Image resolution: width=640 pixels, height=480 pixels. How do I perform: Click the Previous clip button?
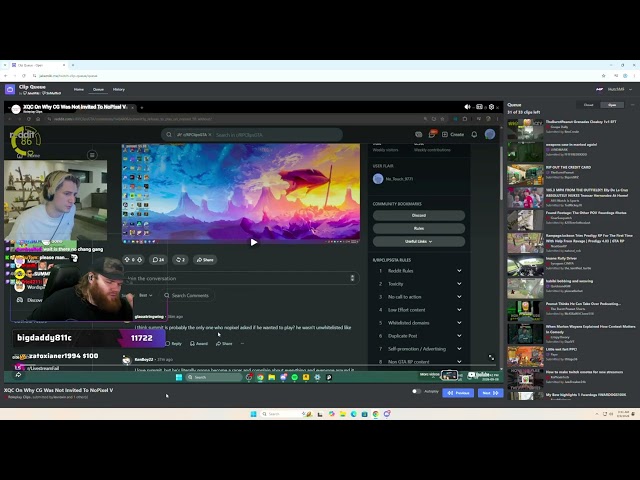458,393
